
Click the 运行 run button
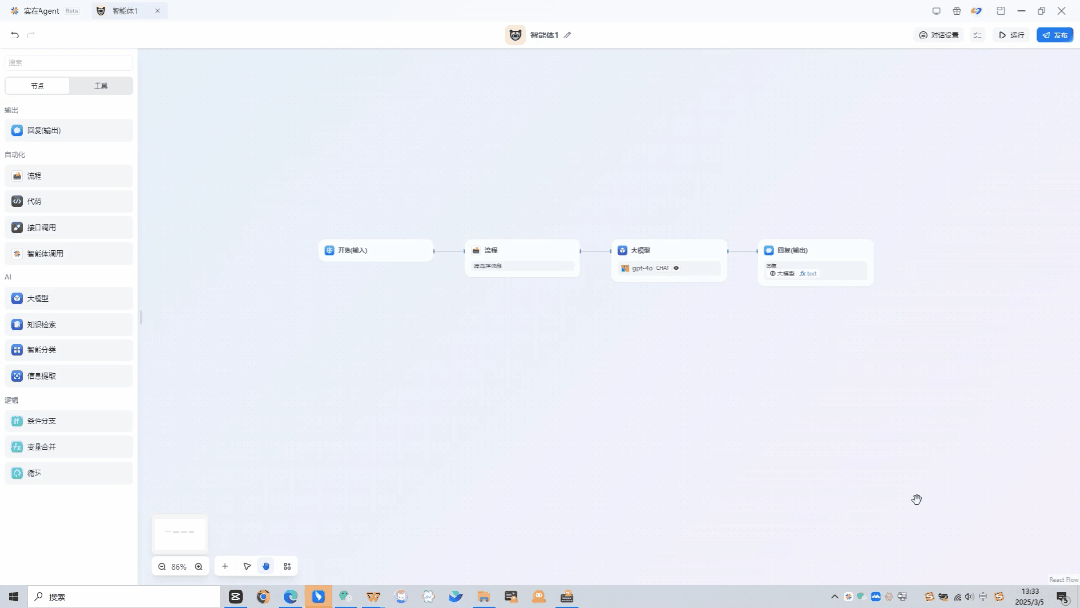1012,35
